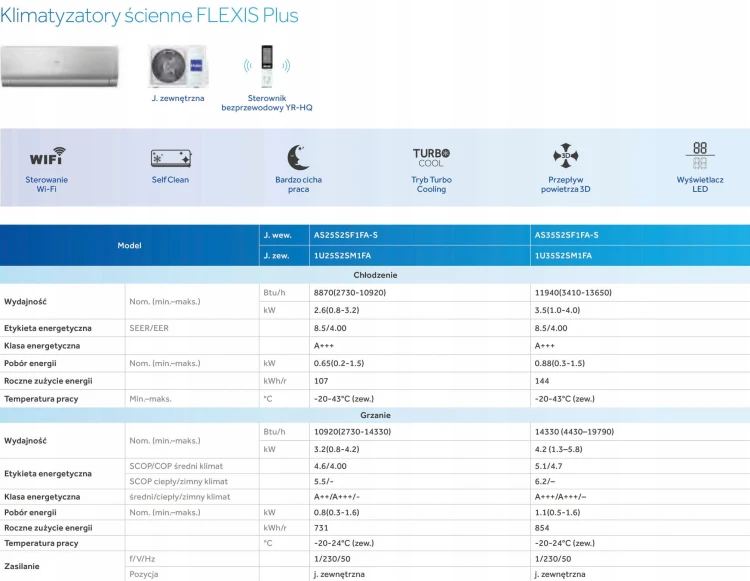
Task: Click the 'Sterowanie Wi-Fi' label
Action: (46, 184)
